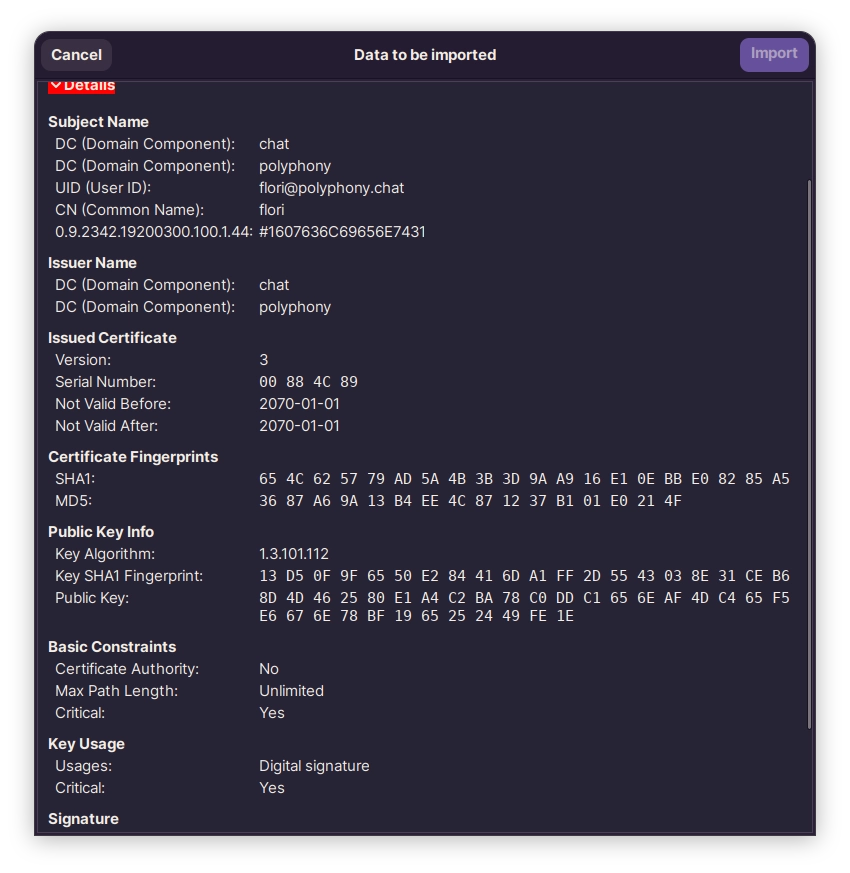Click the dialog title Data to be imported
850x873 pixels.
[x=425, y=55]
